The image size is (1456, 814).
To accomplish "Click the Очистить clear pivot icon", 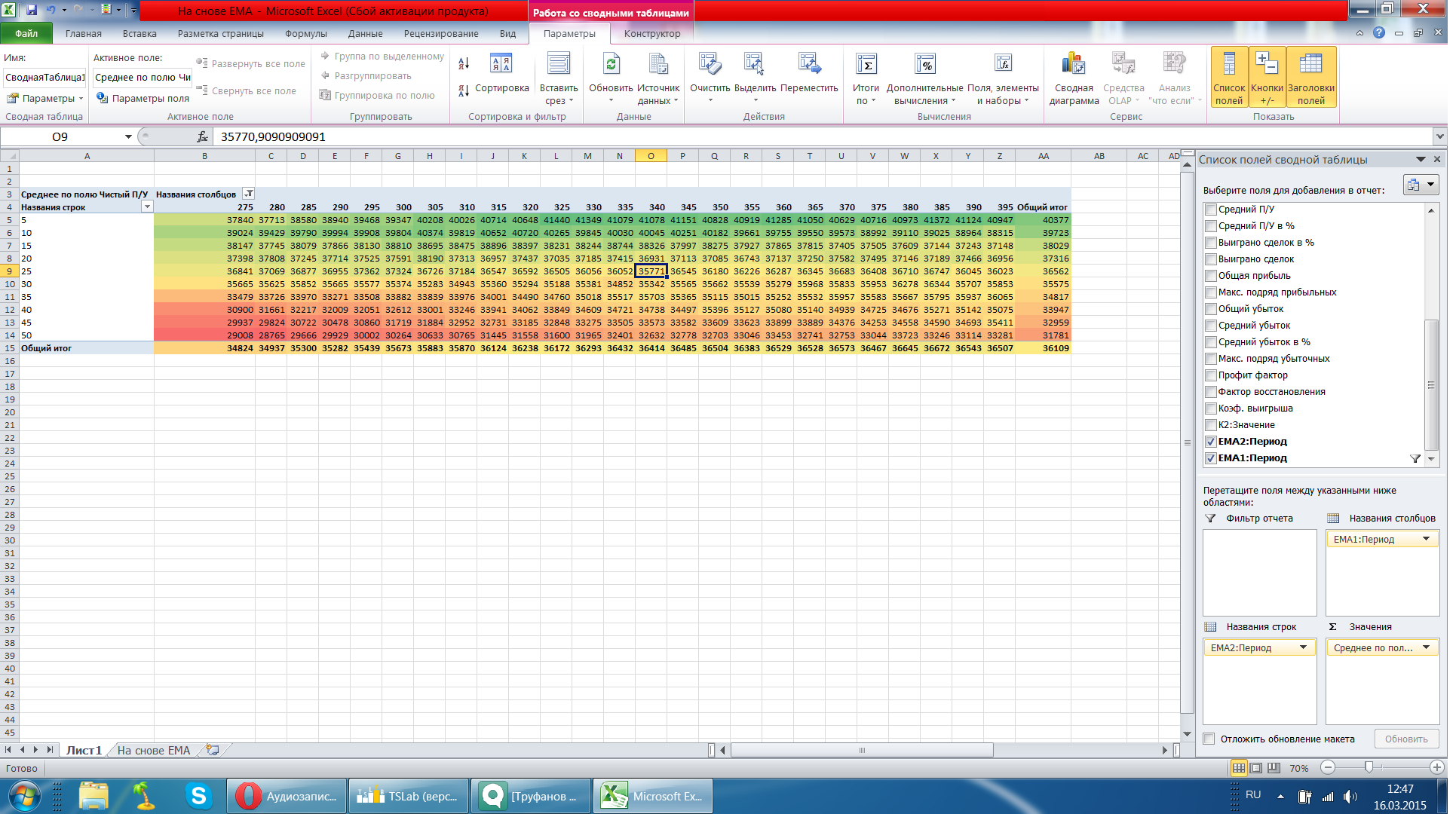I will click(x=709, y=66).
